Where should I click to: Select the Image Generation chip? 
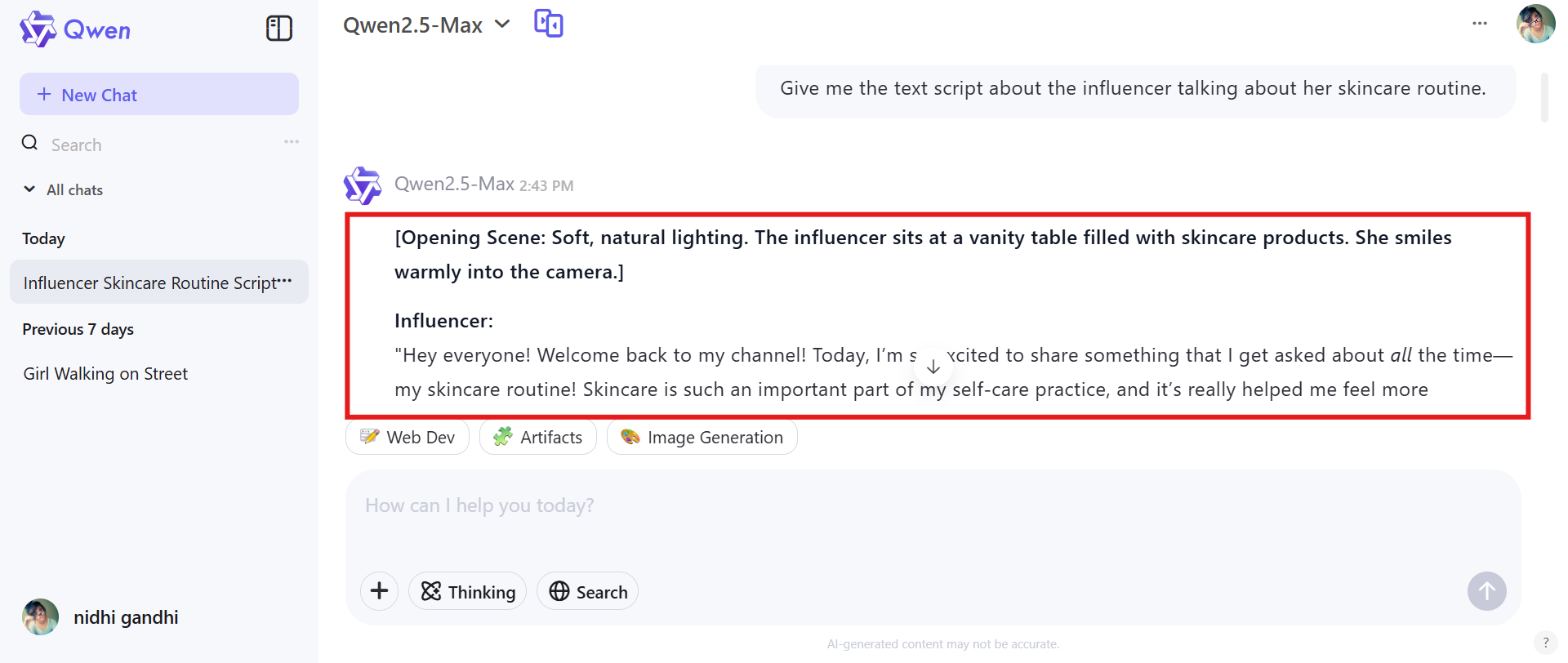(x=702, y=438)
